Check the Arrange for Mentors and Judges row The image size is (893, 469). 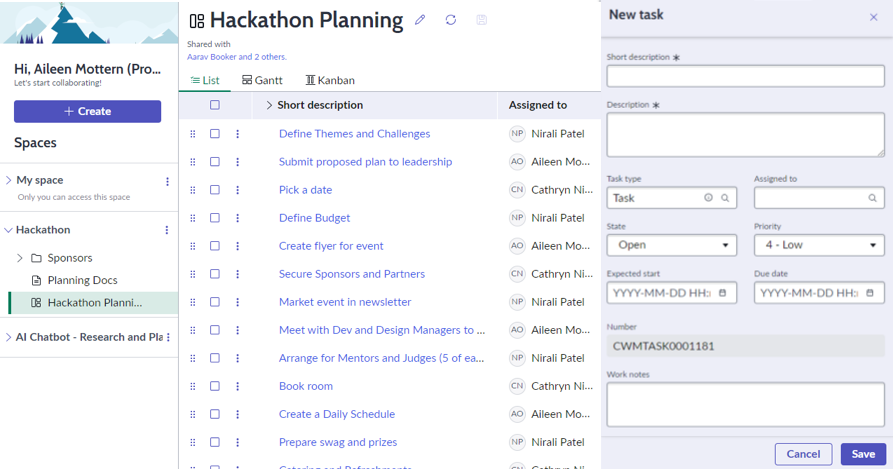pyautogui.click(x=215, y=359)
